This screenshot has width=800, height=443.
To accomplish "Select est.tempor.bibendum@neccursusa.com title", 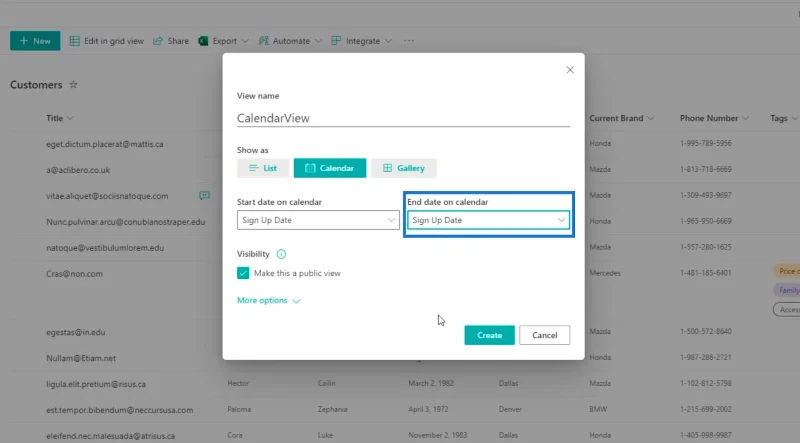I will pyautogui.click(x=120, y=410).
